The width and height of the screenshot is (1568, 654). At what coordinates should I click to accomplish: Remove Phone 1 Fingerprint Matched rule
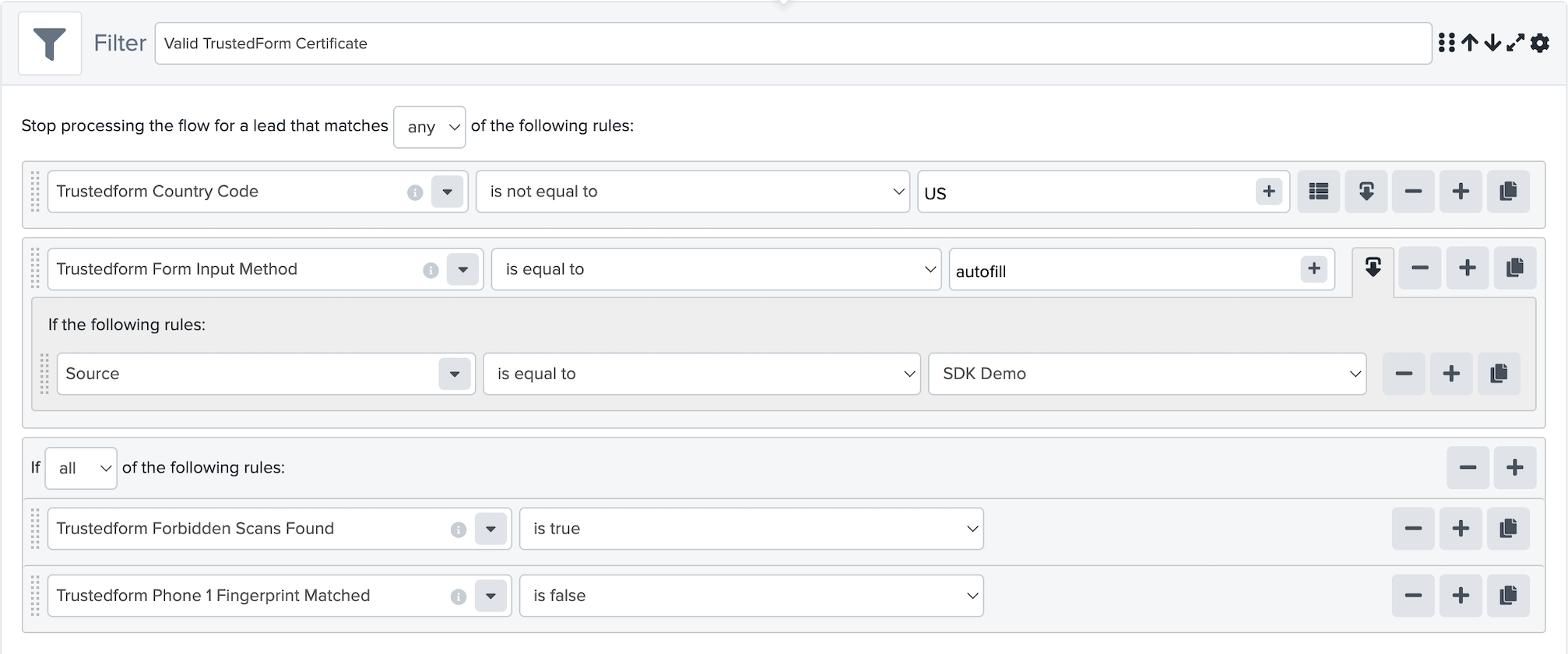click(1414, 596)
